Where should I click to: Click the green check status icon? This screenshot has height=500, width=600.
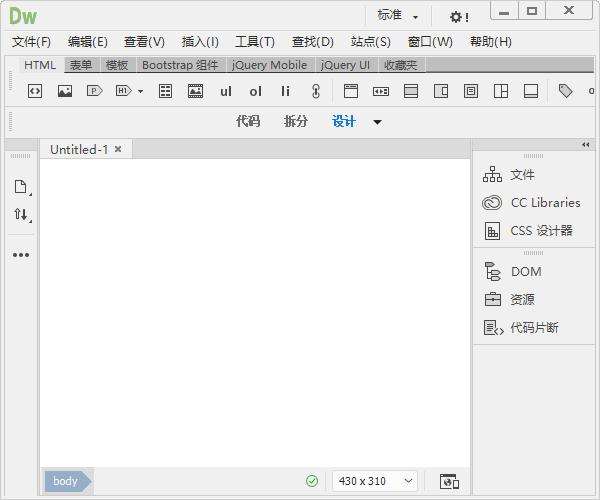pos(312,481)
